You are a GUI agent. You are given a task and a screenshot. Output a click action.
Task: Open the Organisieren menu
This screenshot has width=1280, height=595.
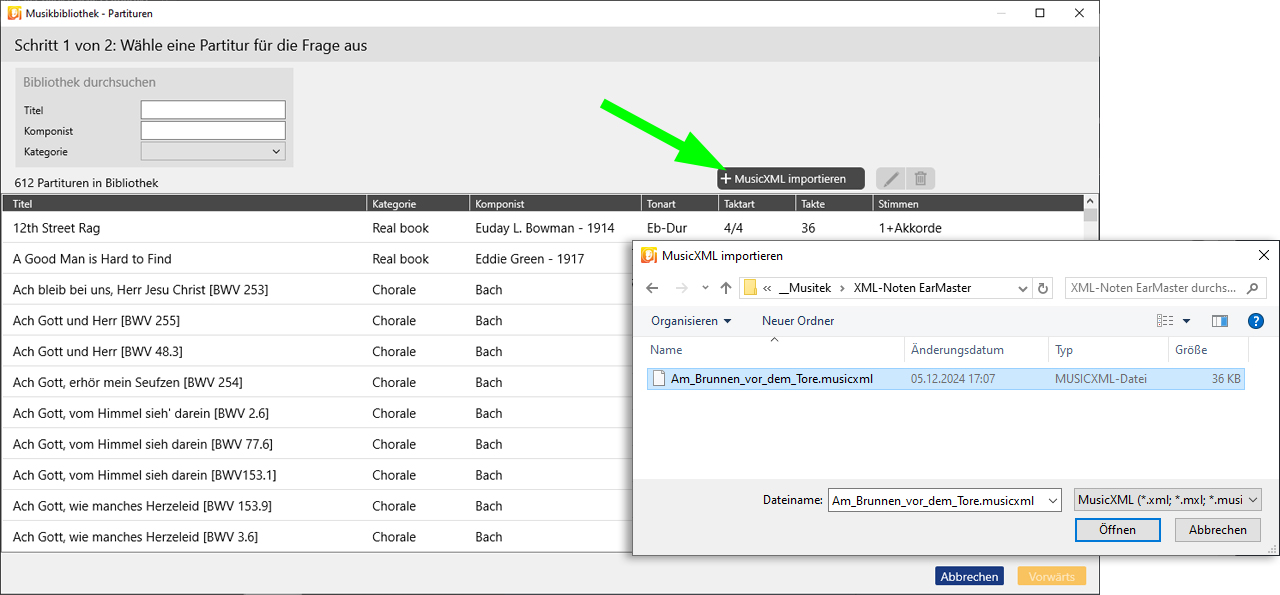click(691, 321)
